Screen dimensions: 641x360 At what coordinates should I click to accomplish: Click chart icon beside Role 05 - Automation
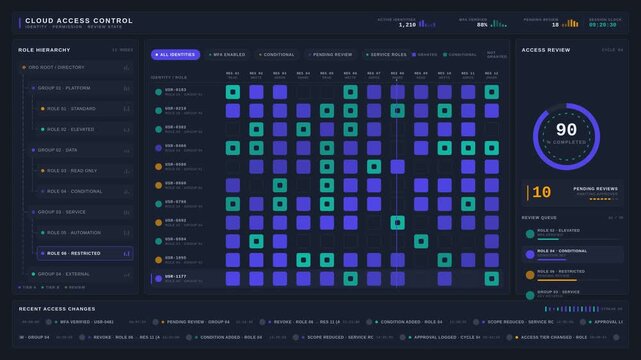[x=127, y=233]
